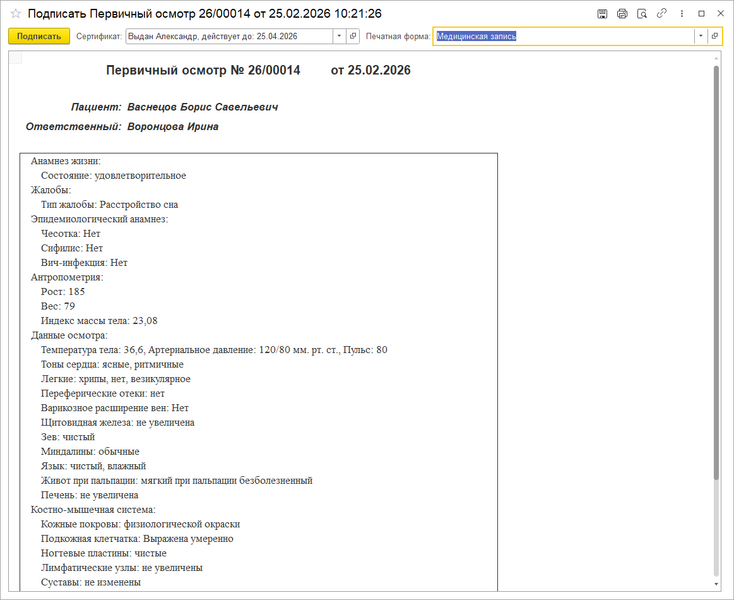Viewport: 734px width, 600px height.
Task: Click 'Язык: чистый, влажный' line
Action: tap(93, 466)
